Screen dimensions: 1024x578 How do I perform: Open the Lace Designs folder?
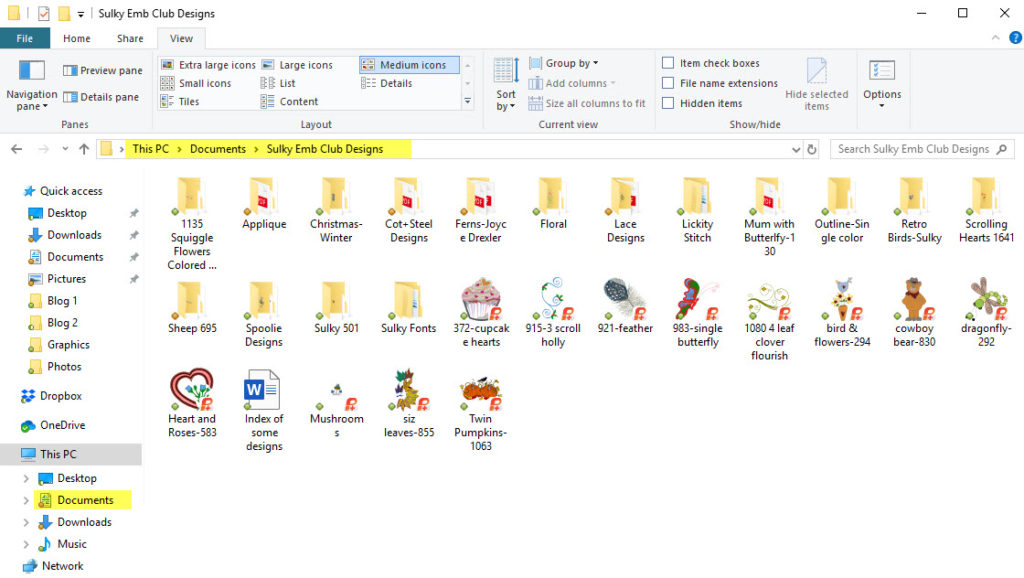(625, 210)
